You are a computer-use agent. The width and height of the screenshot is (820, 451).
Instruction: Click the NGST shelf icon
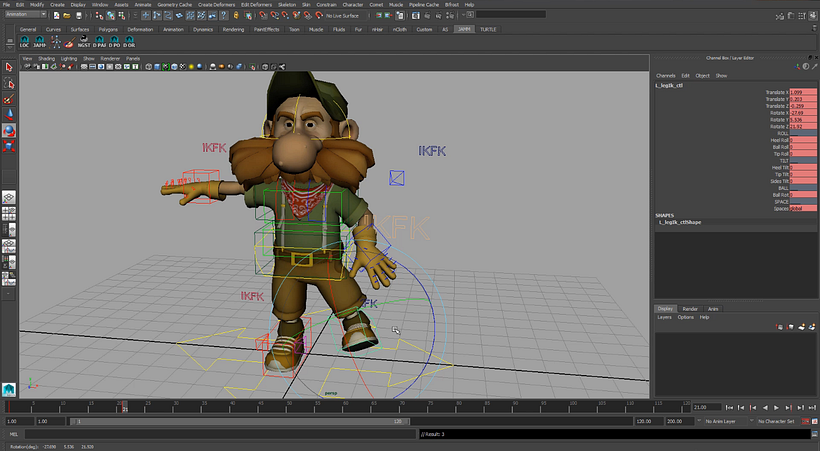click(84, 43)
